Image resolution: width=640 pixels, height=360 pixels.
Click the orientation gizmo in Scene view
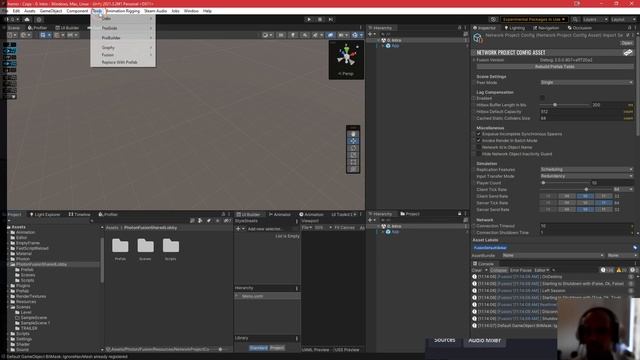[346, 57]
